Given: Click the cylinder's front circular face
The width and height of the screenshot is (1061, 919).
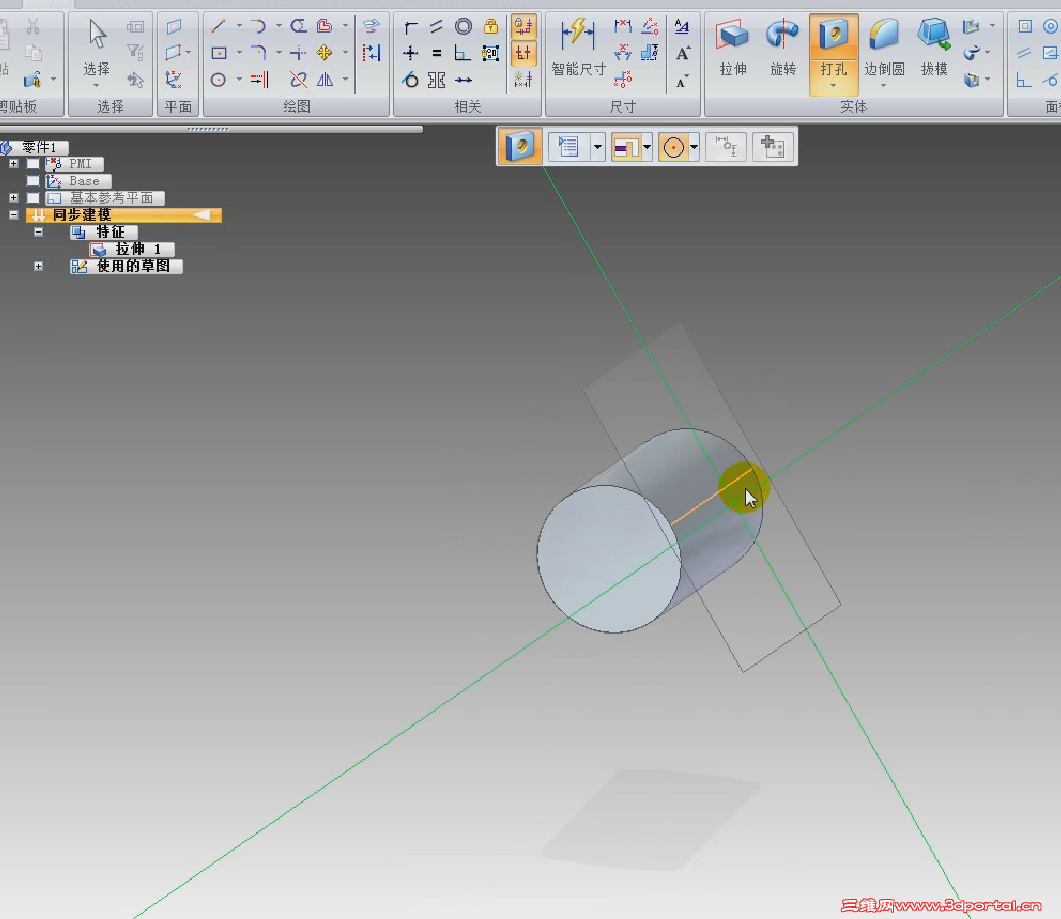Looking at the screenshot, I should click(x=608, y=559).
